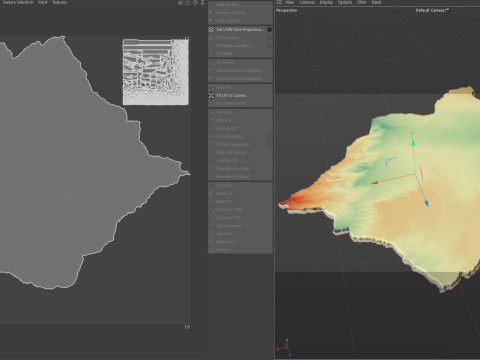Image resolution: width=480 pixels, height=360 pixels.
Task: Open UV Unwrap options gear
Action: pos(269,38)
